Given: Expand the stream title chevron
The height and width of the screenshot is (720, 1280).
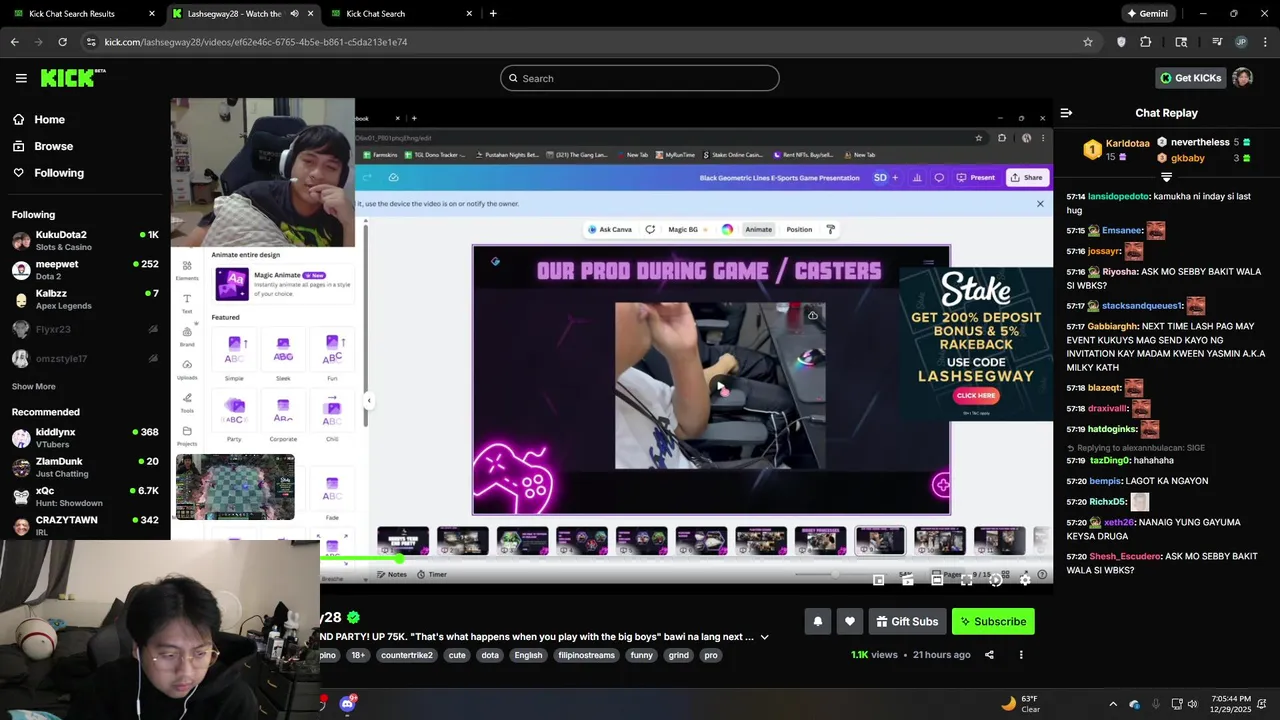Looking at the screenshot, I should click(x=765, y=637).
